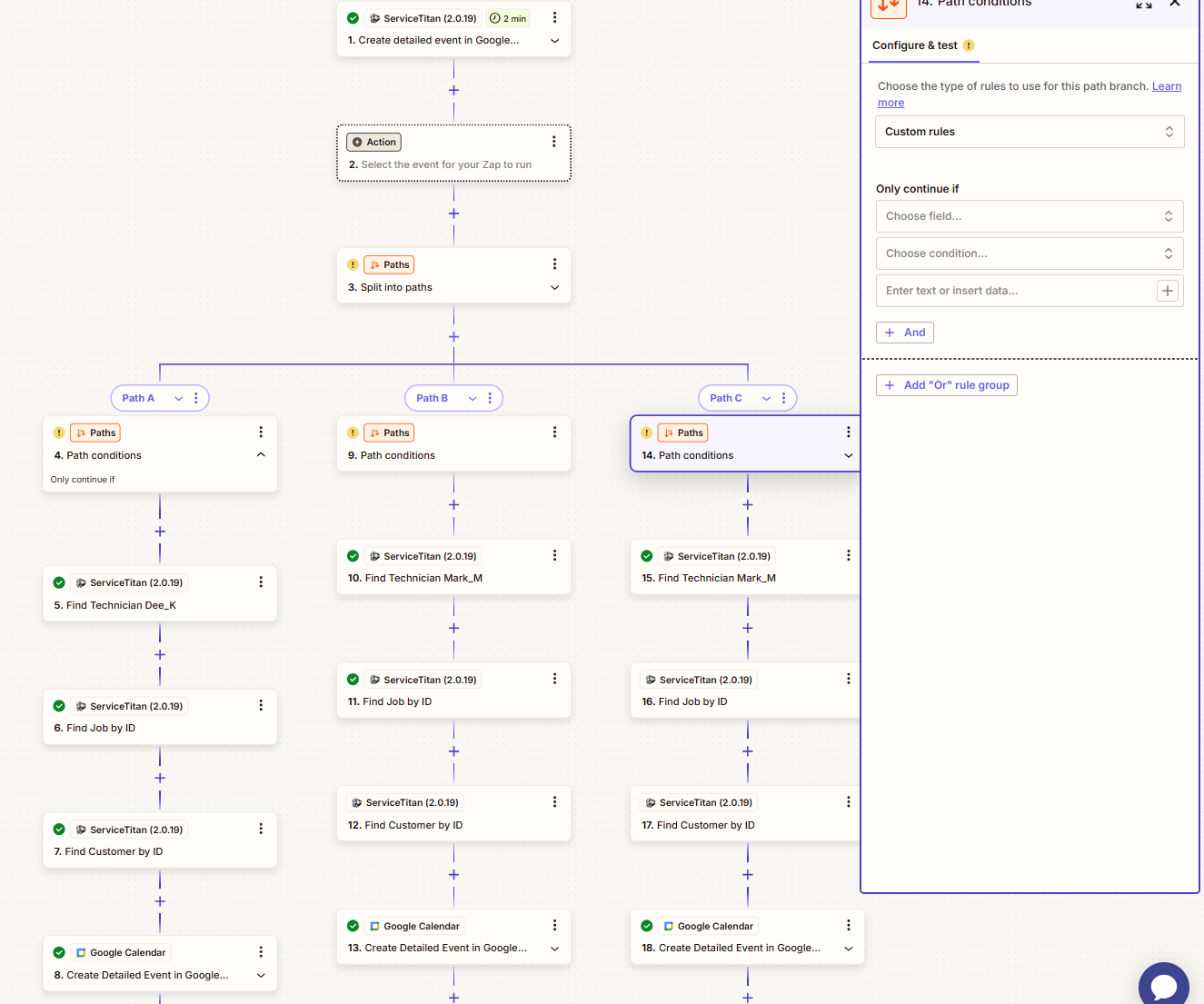This screenshot has height=1004, width=1204.
Task: Click the Paths badge on step 9
Action: (x=389, y=432)
